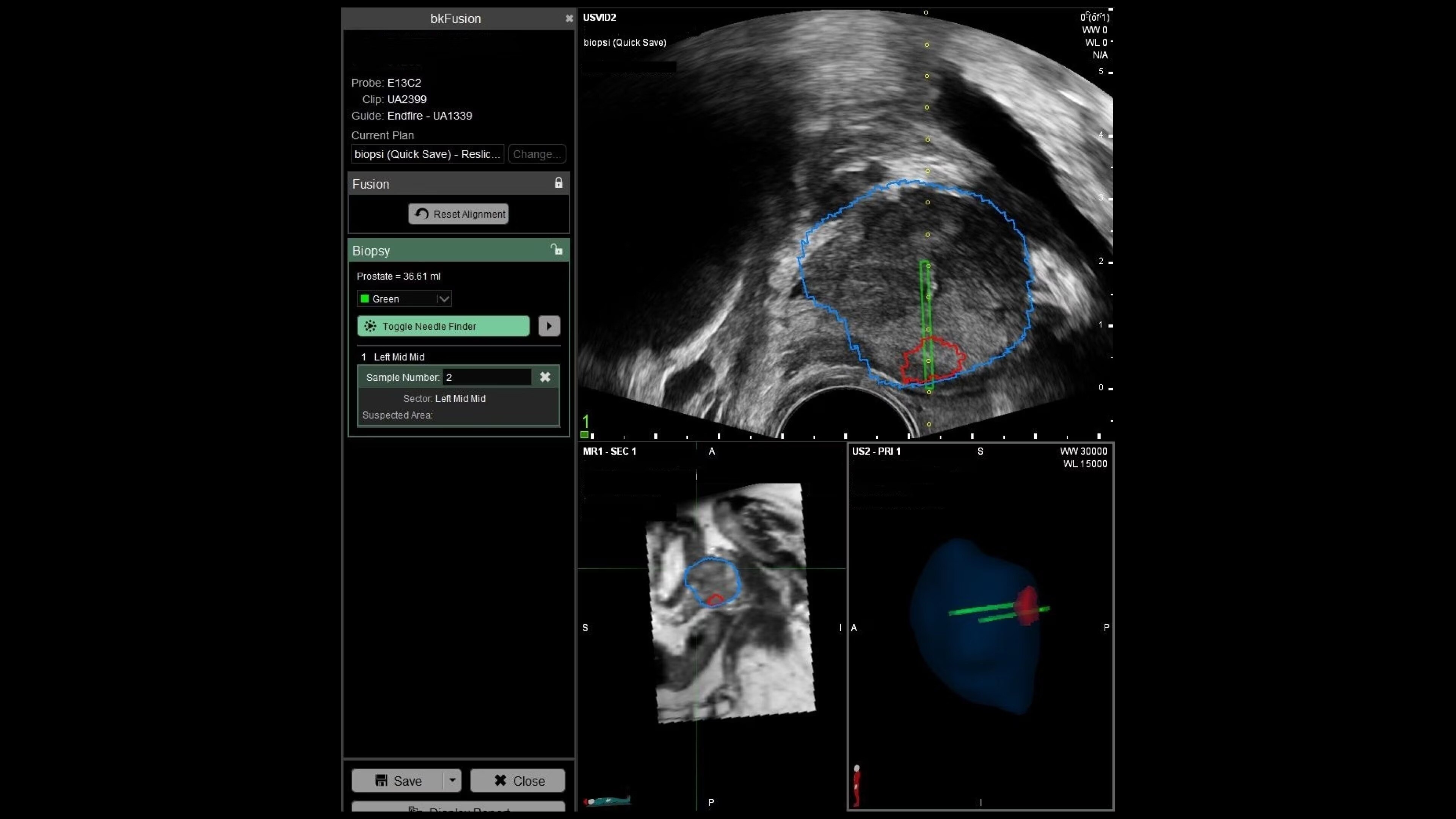Image resolution: width=1456 pixels, height=819 pixels.
Task: Open the Current Plan combo box
Action: 427,154
